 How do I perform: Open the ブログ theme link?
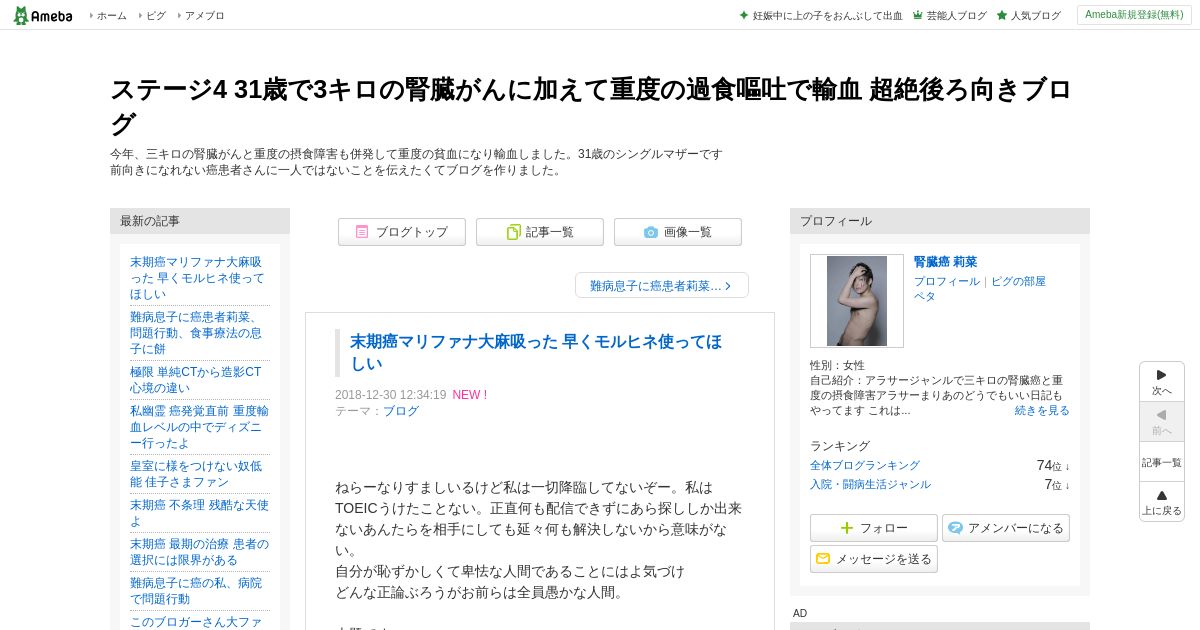point(401,411)
